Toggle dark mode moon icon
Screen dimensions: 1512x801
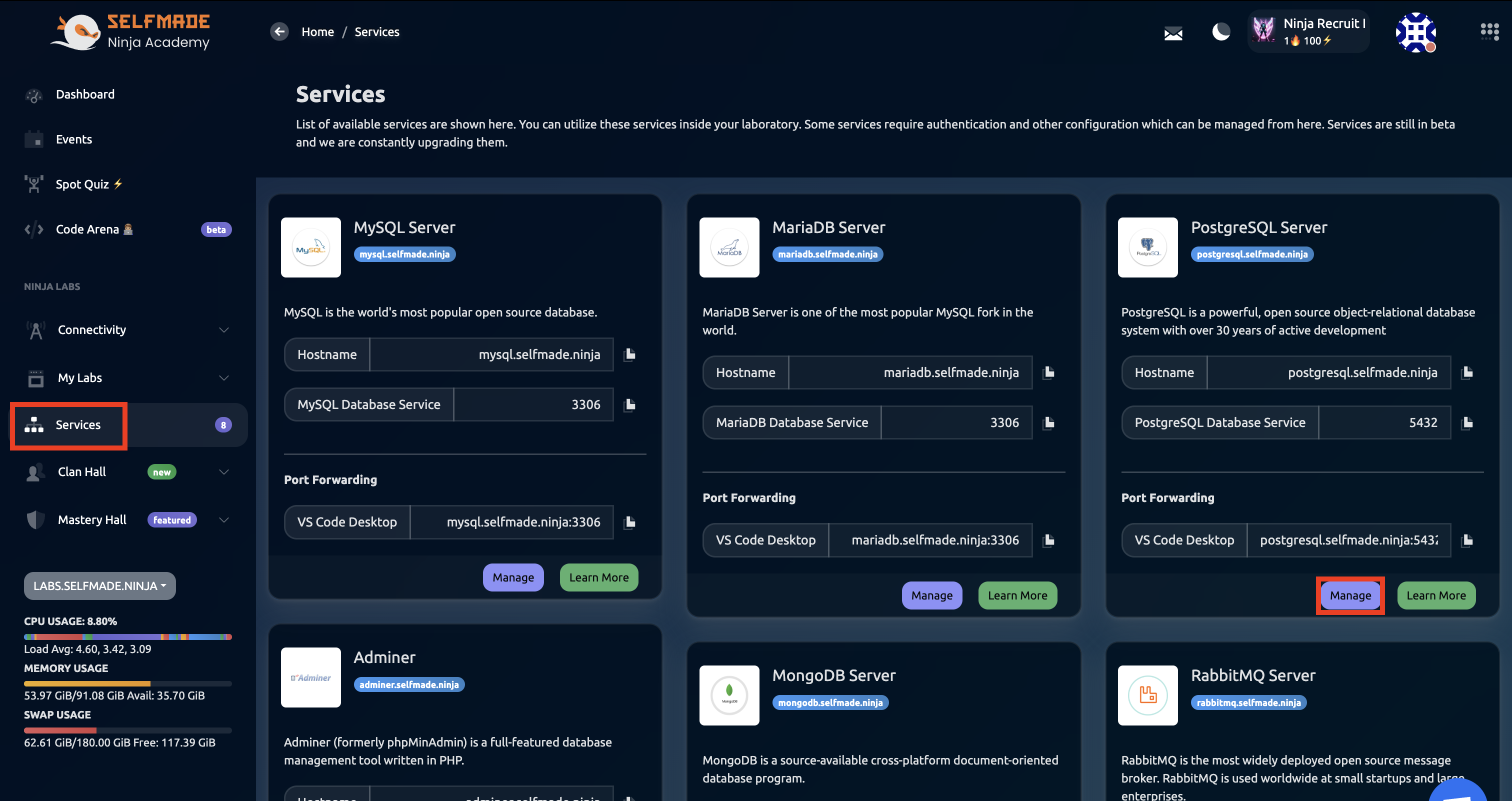1221,31
